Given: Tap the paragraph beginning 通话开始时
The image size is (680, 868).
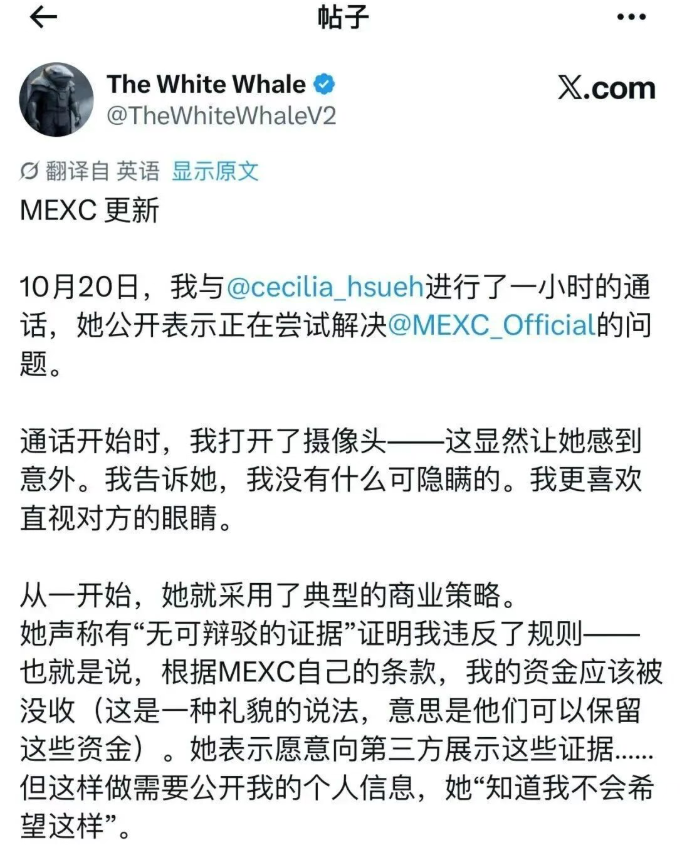Looking at the screenshot, I should [x=331, y=480].
